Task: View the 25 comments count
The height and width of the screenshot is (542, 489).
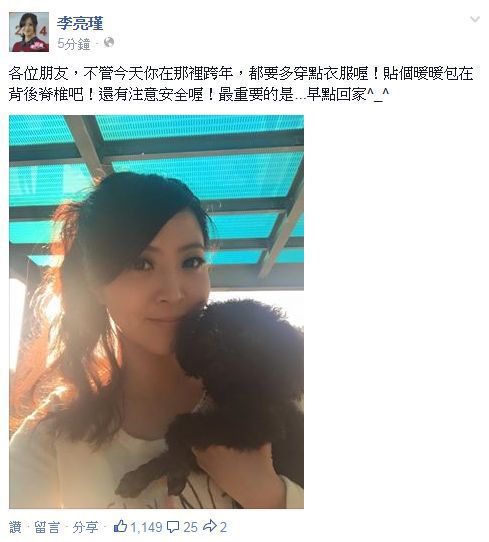Action: tap(190, 527)
